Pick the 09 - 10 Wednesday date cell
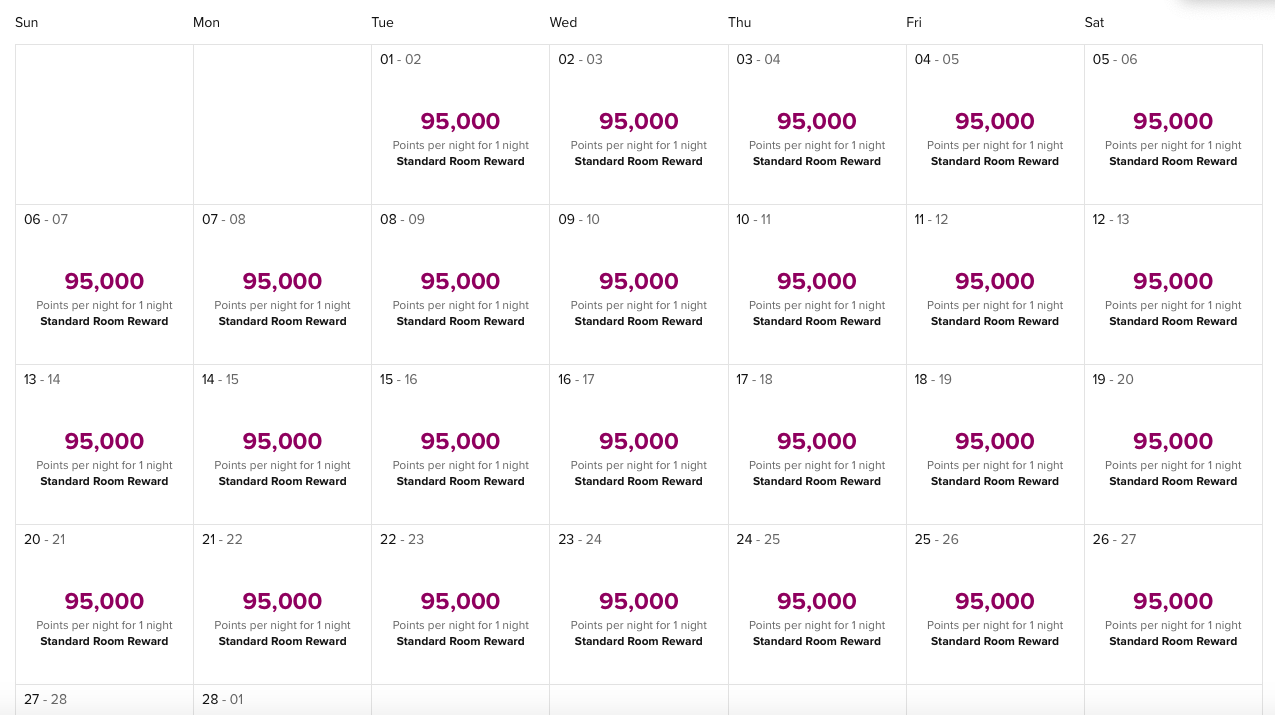The image size is (1275, 715). (638, 285)
